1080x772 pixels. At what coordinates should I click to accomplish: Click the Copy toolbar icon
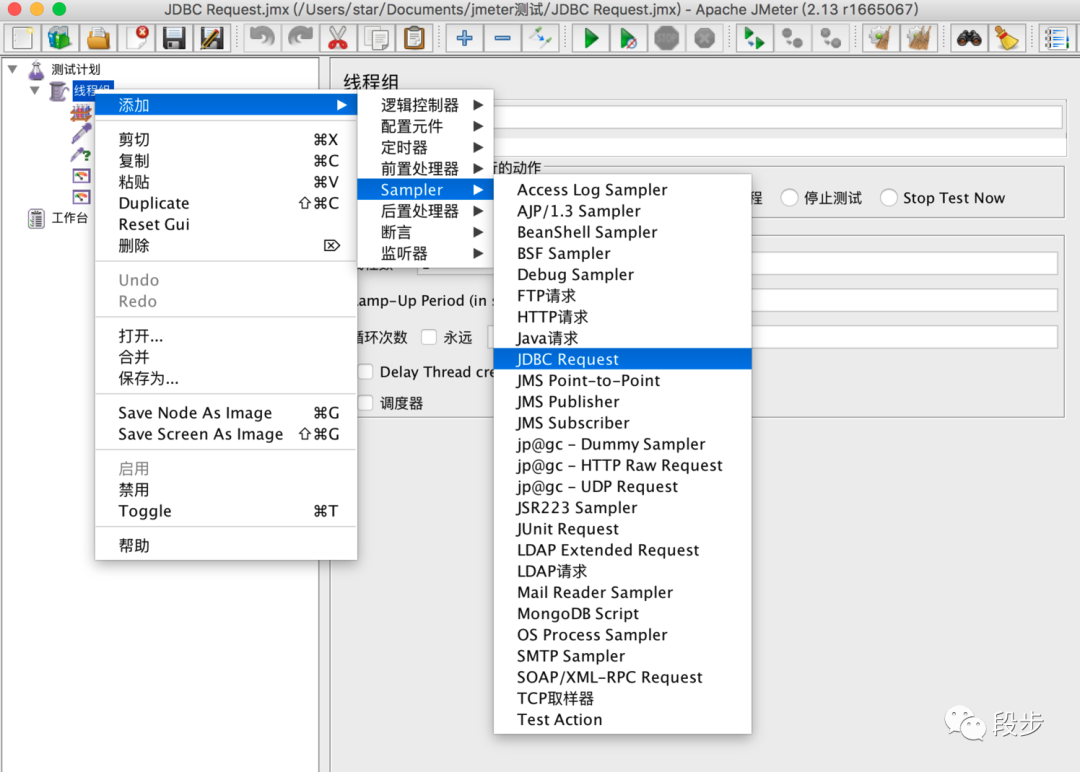(x=376, y=38)
